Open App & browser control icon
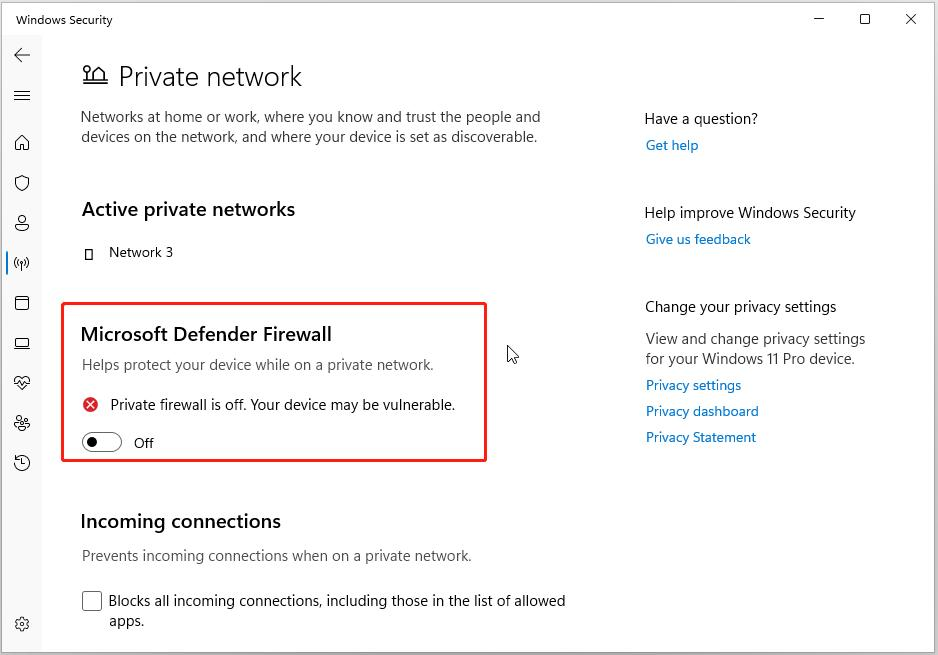The width and height of the screenshot is (938, 655). coord(22,303)
